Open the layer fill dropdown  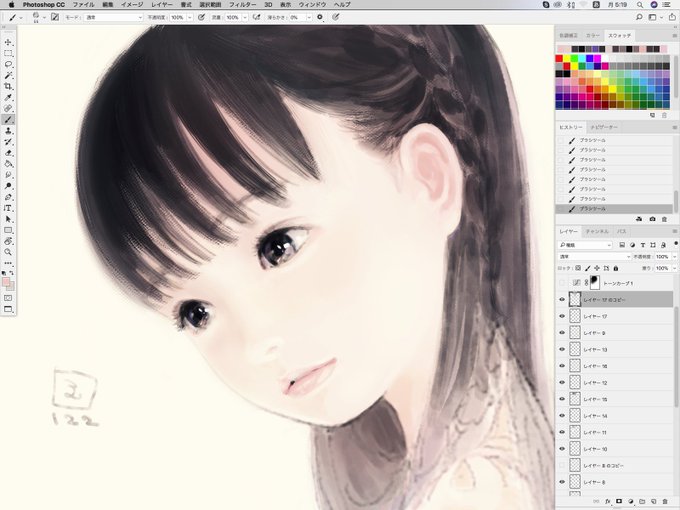pyautogui.click(x=674, y=268)
